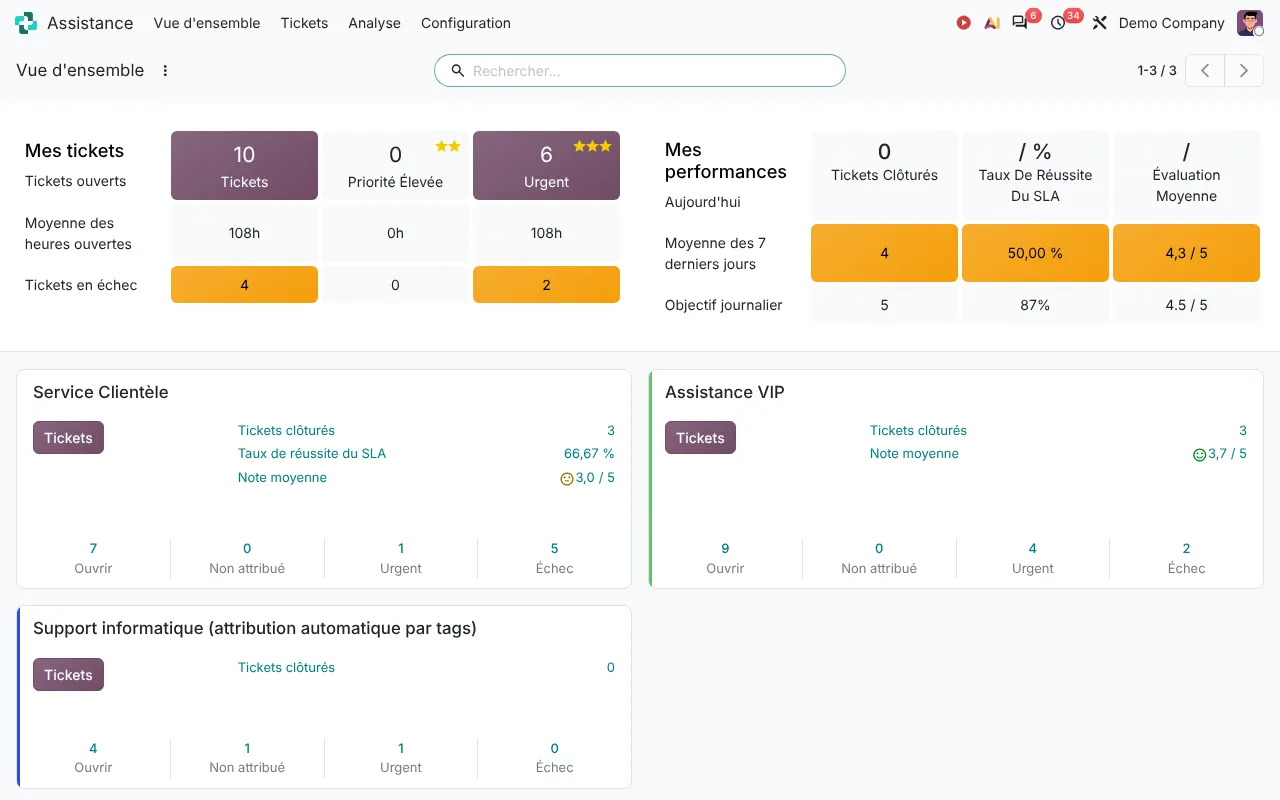
Task: View 9 Ouvrir tickets in Assistance VIP
Action: [725, 558]
